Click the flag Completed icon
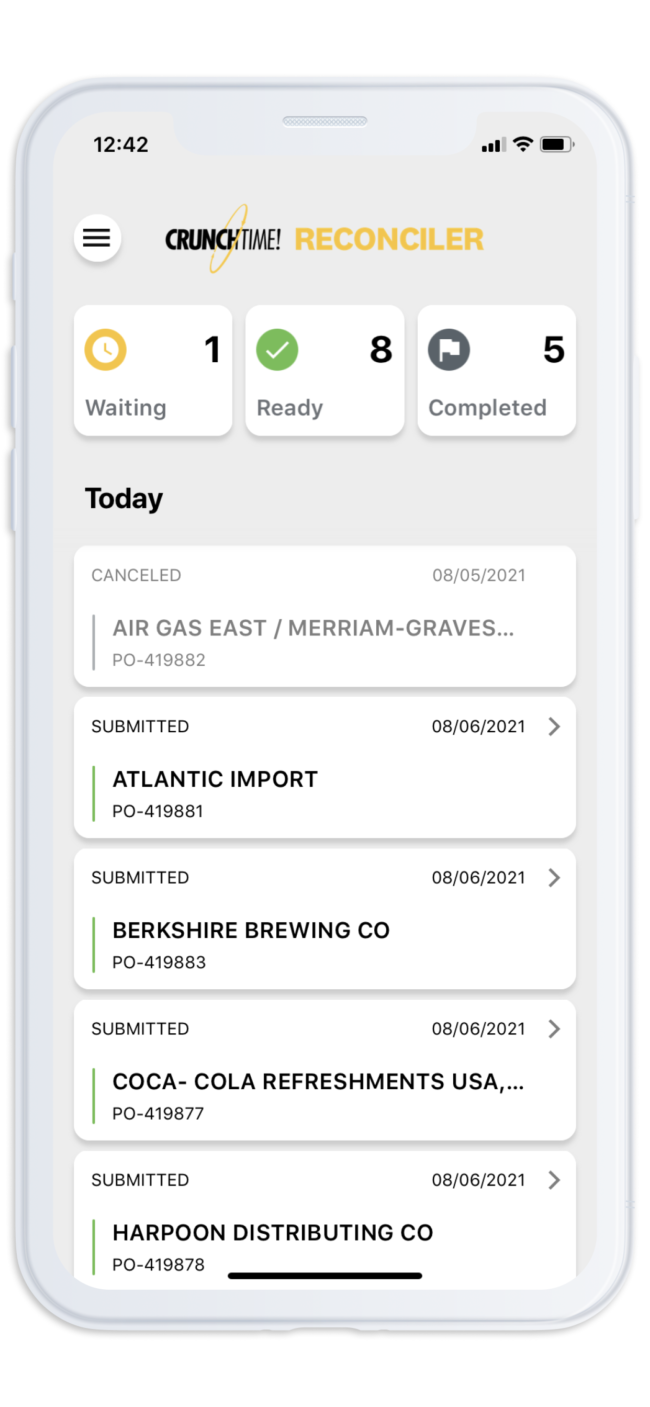The image size is (650, 1407). tap(449, 350)
